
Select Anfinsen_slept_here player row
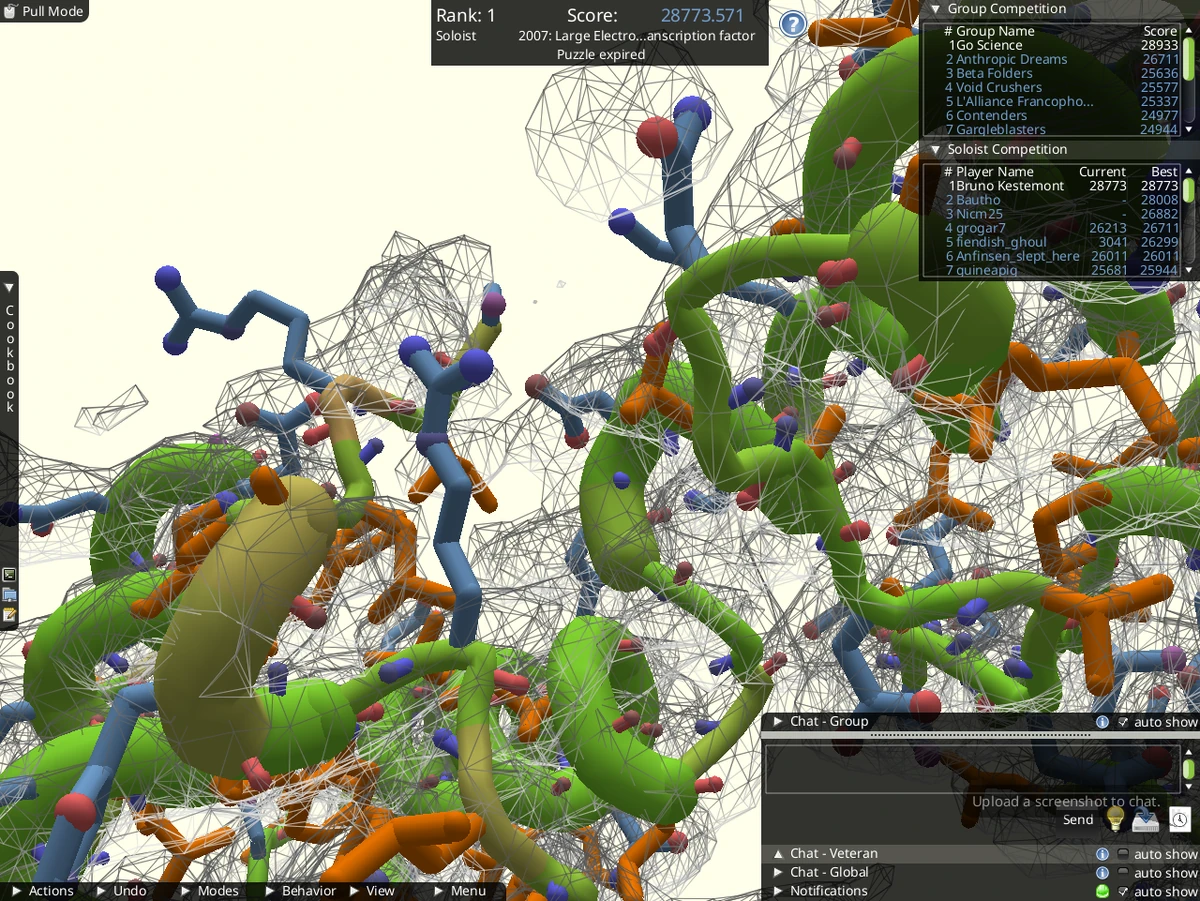(x=1061, y=256)
